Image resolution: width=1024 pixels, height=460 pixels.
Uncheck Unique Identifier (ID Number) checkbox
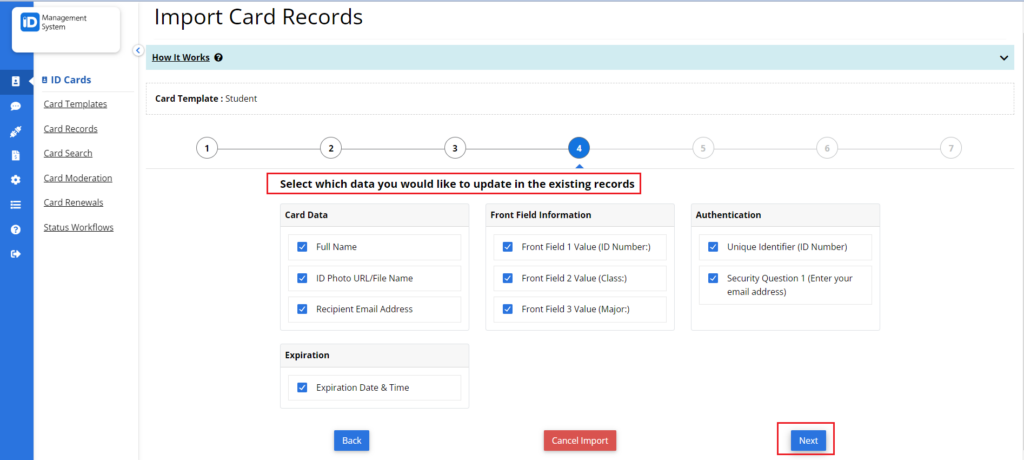pyautogui.click(x=713, y=247)
